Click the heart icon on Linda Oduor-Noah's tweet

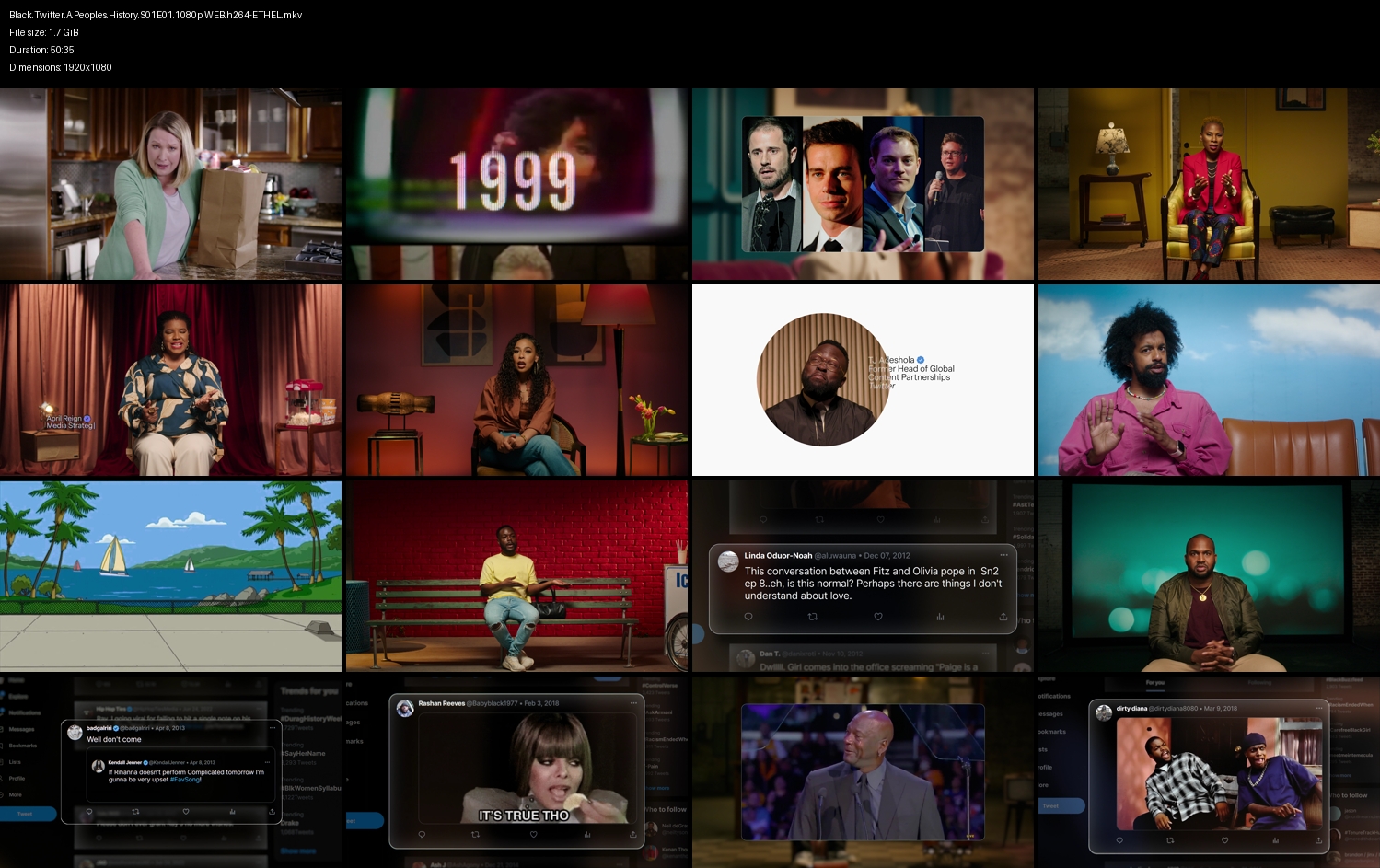coord(878,617)
